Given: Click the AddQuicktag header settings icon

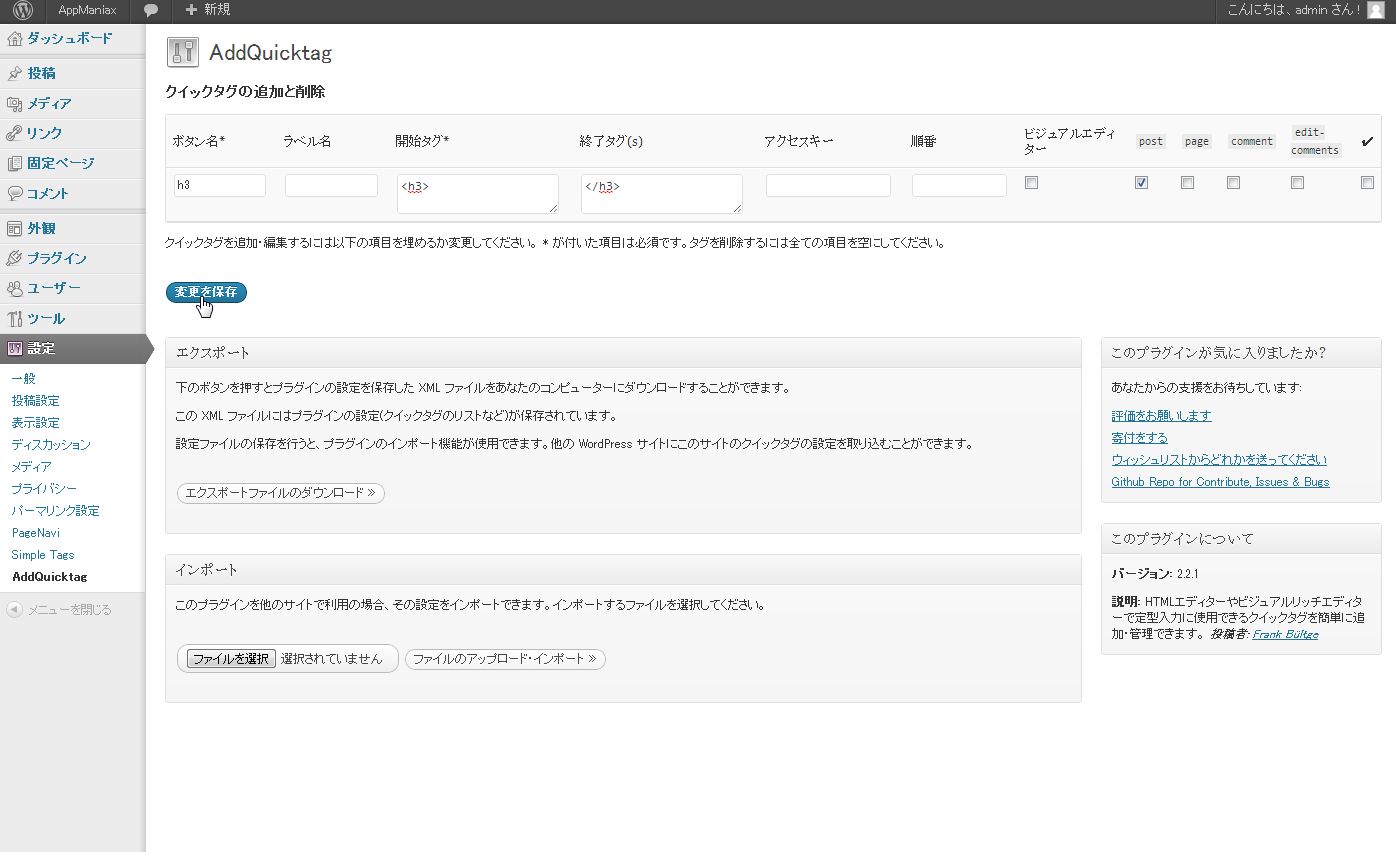Looking at the screenshot, I should (183, 52).
